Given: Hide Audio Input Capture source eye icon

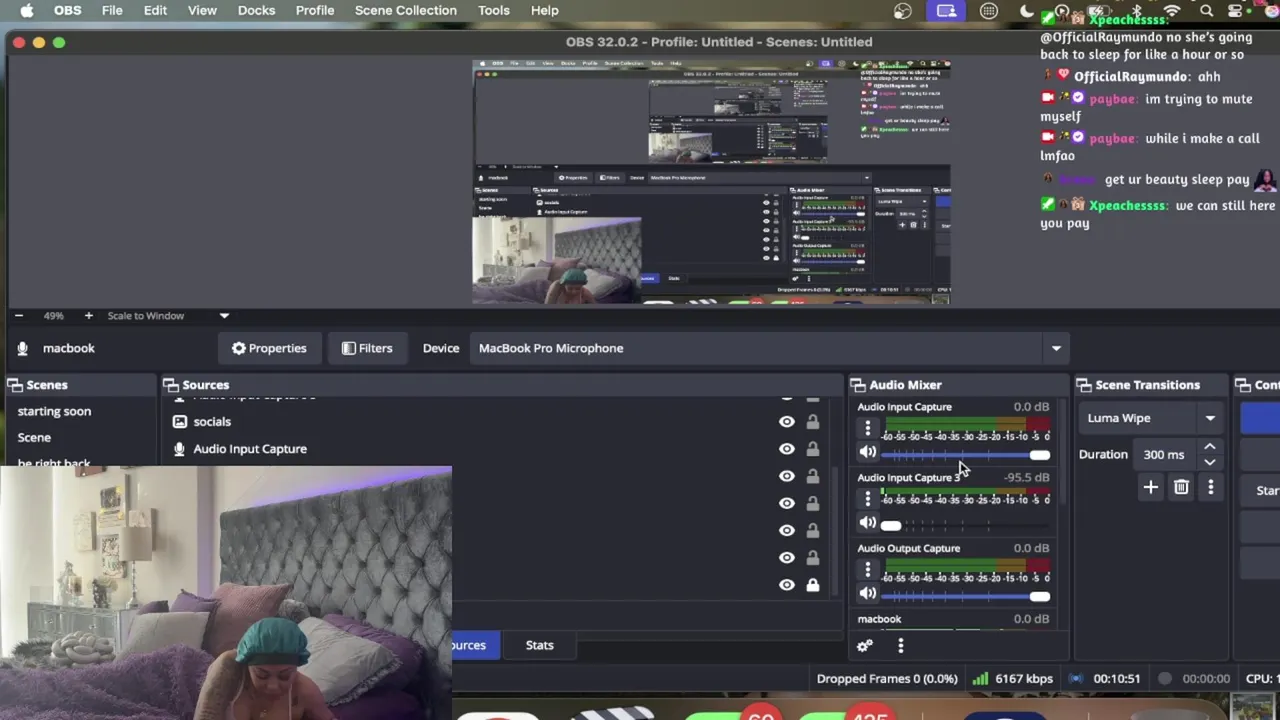Looking at the screenshot, I should tap(787, 449).
